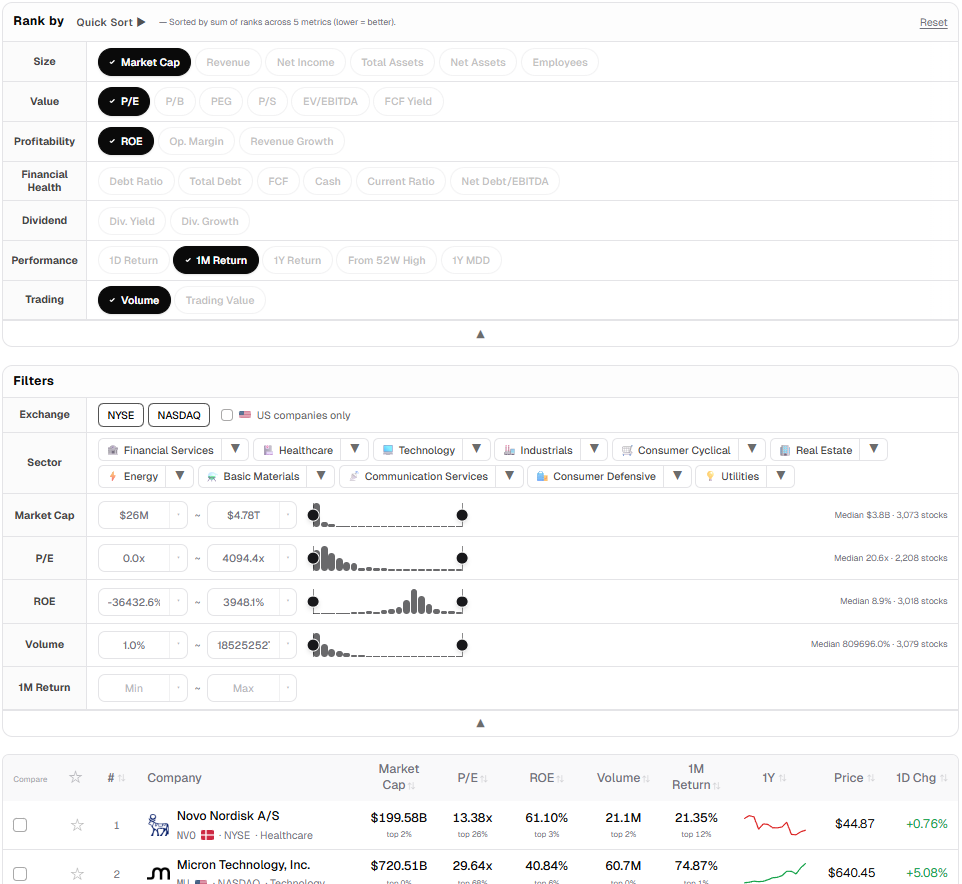Select FCF Yield value metric

(408, 101)
